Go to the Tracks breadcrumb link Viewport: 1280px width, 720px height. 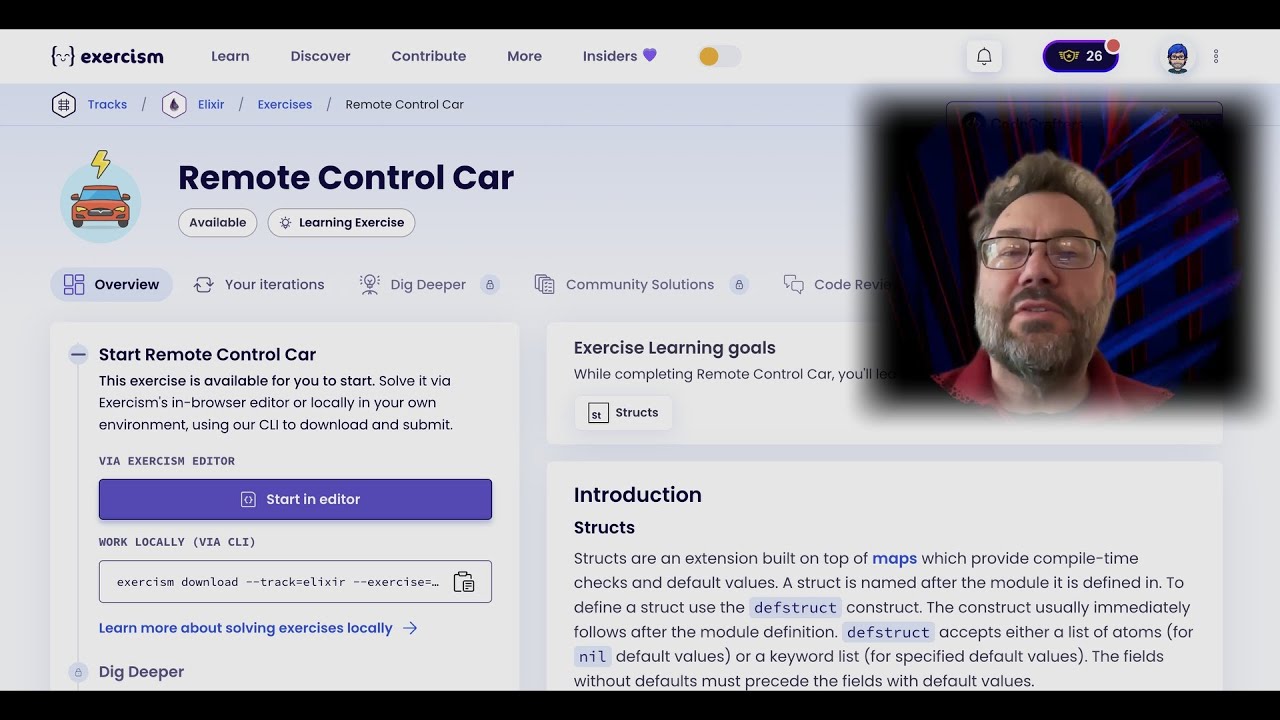107,104
